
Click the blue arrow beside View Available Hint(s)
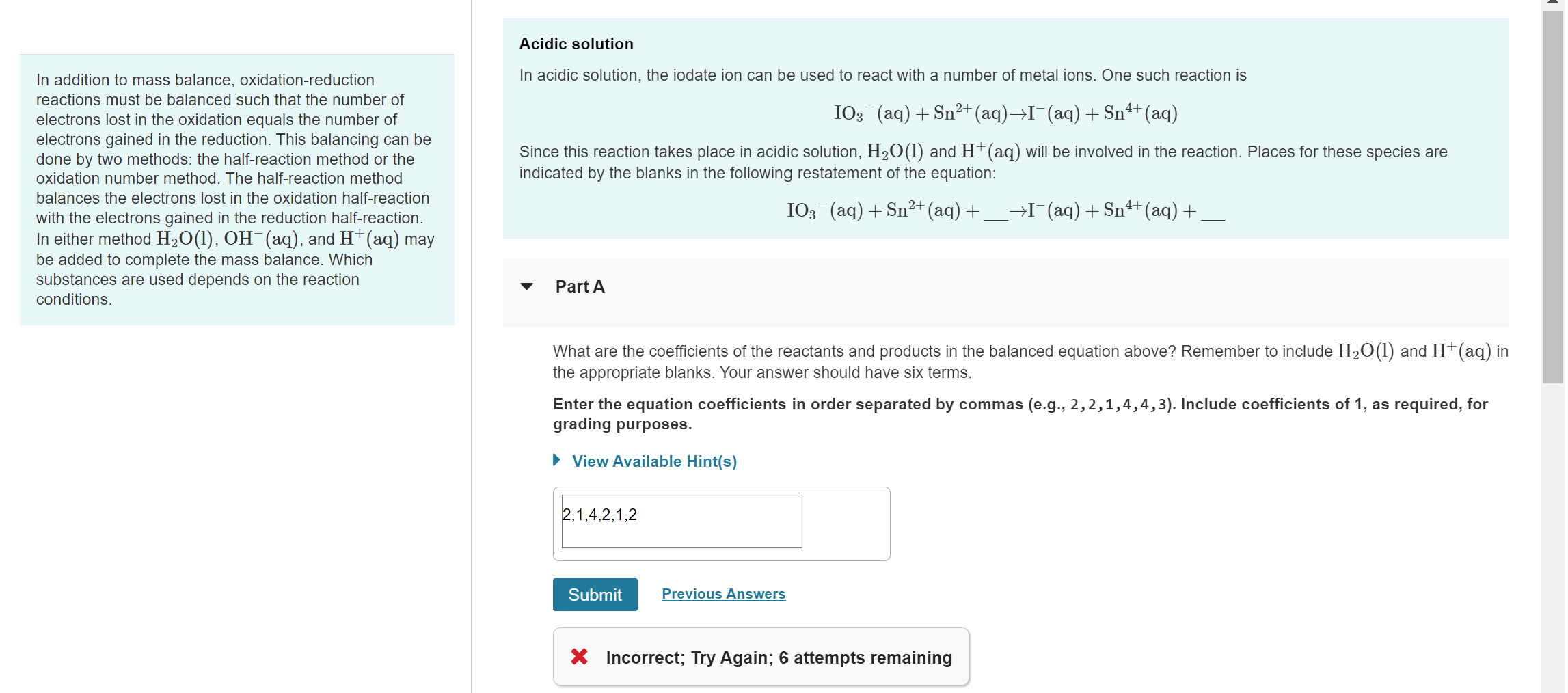coord(556,461)
